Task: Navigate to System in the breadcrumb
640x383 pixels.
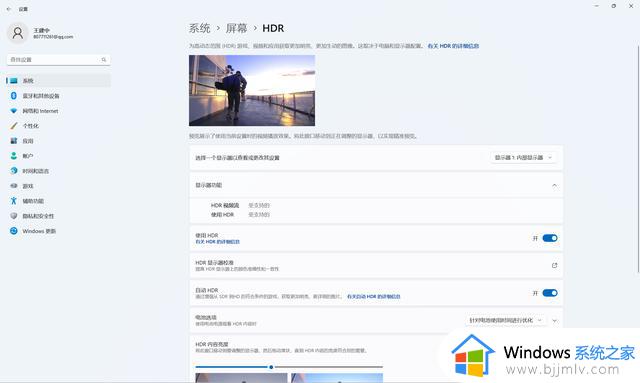Action: click(x=200, y=28)
